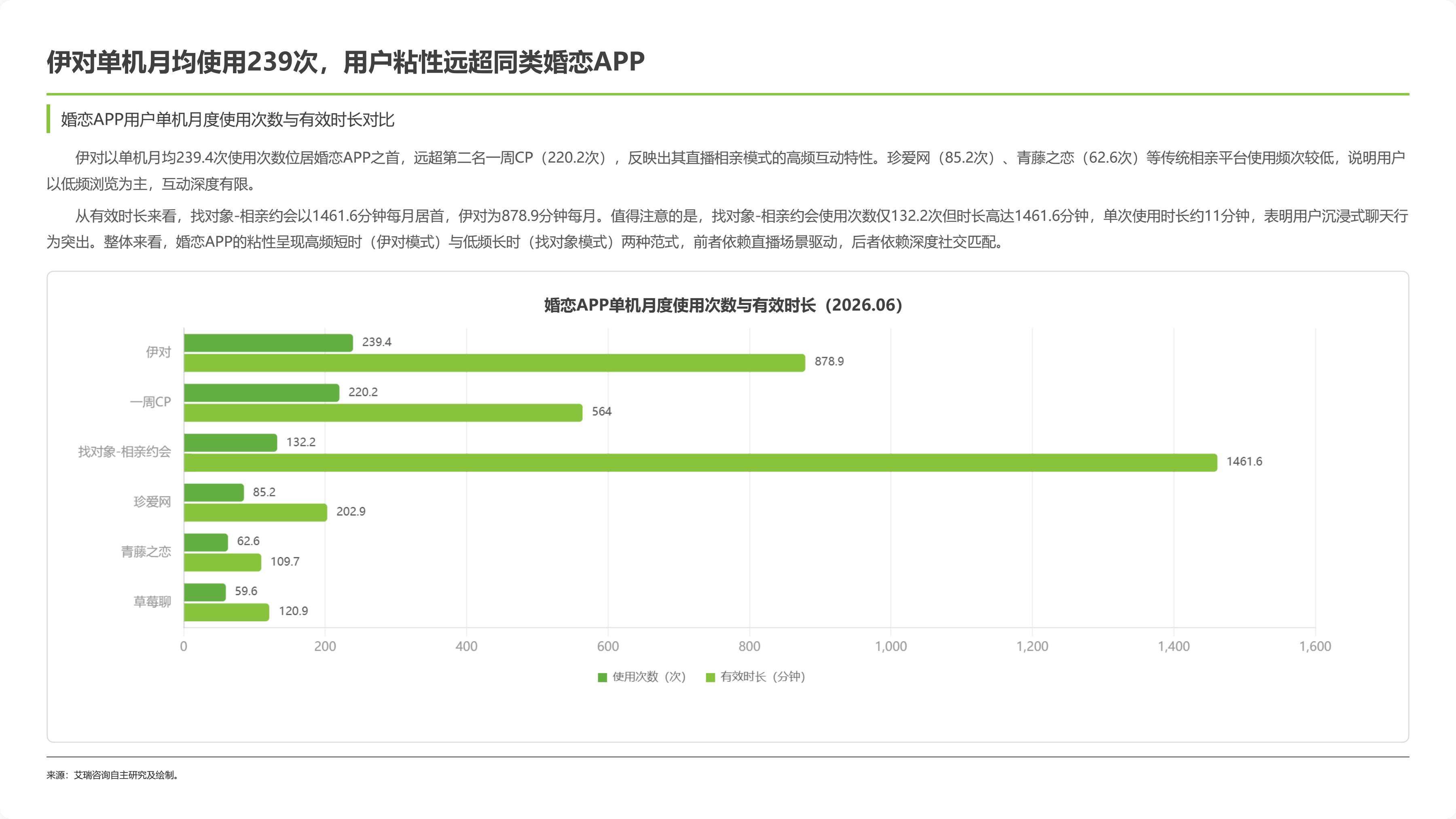This screenshot has height=819, width=1456.
Task: Select the 120.9 value label
Action: pos(293,611)
